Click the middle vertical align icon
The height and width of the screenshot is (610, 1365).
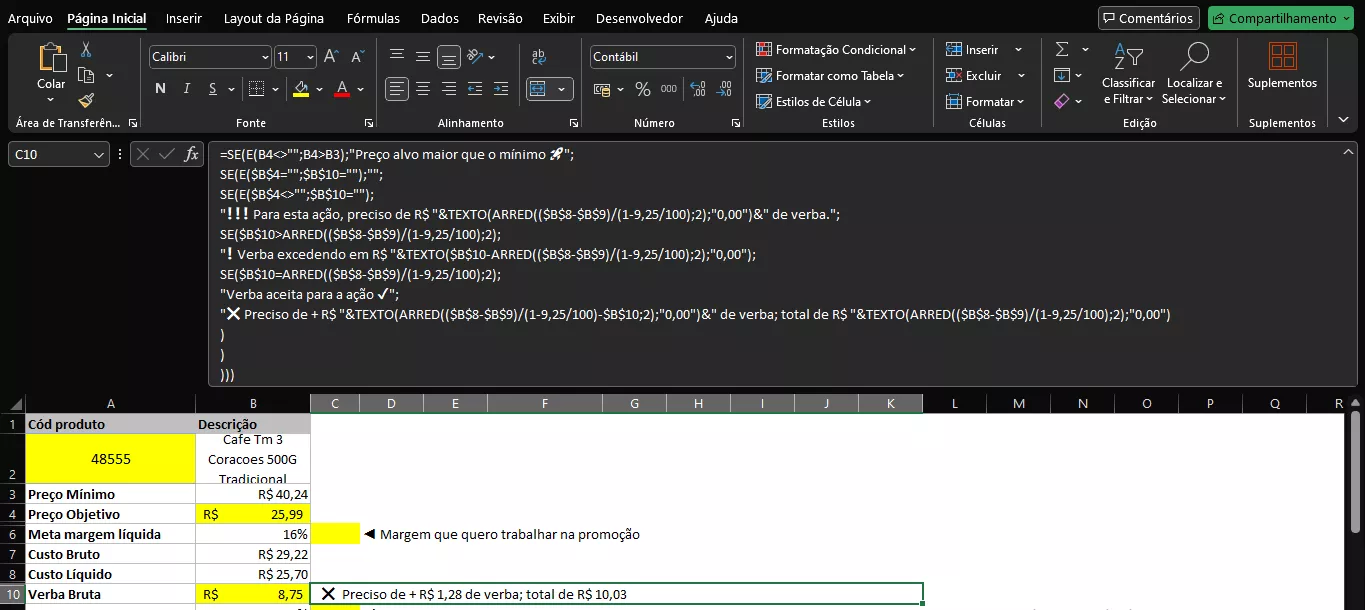[x=423, y=57]
